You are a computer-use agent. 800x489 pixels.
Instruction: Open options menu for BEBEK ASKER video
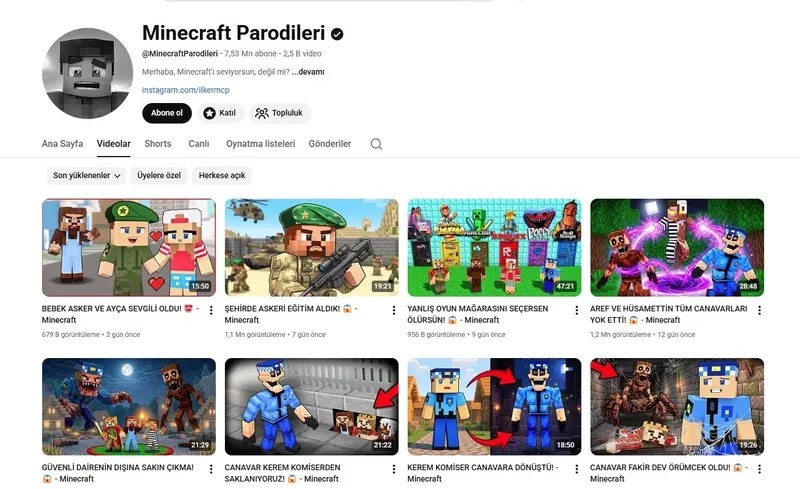(211, 310)
